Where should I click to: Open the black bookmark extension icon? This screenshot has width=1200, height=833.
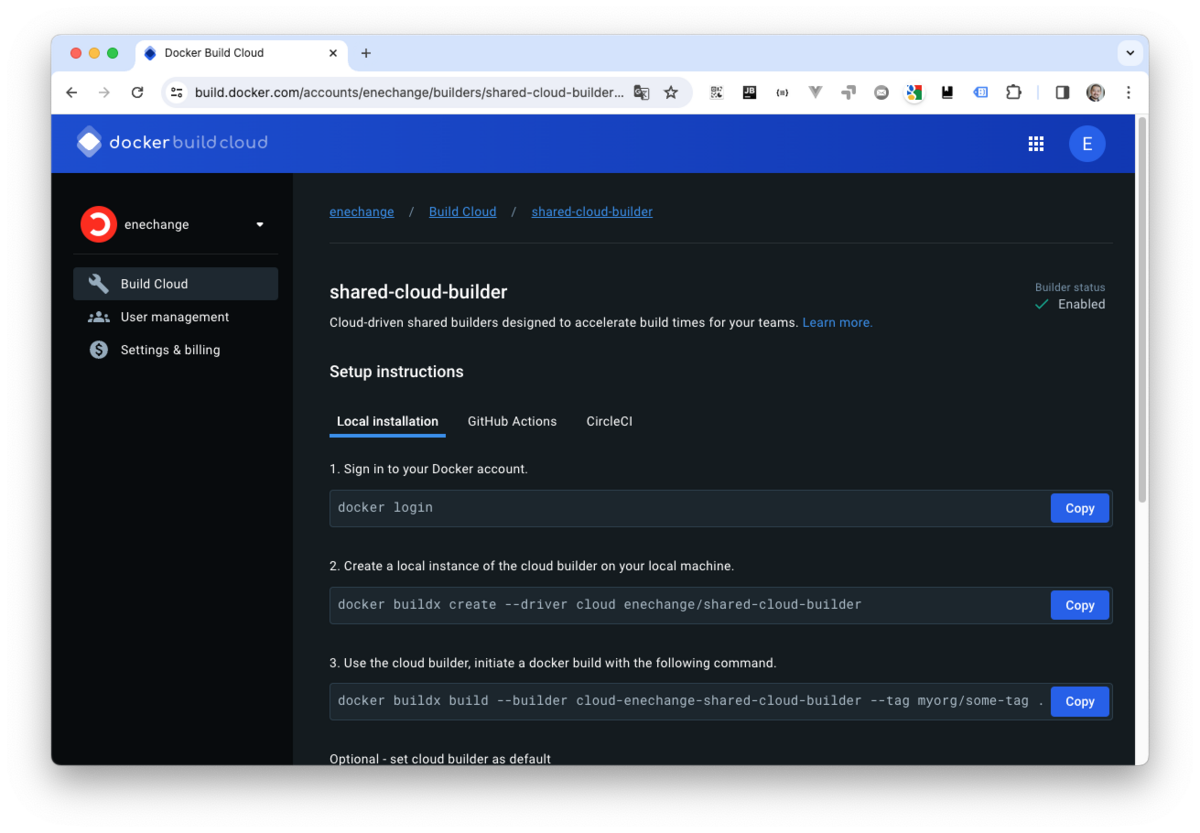coord(947,92)
